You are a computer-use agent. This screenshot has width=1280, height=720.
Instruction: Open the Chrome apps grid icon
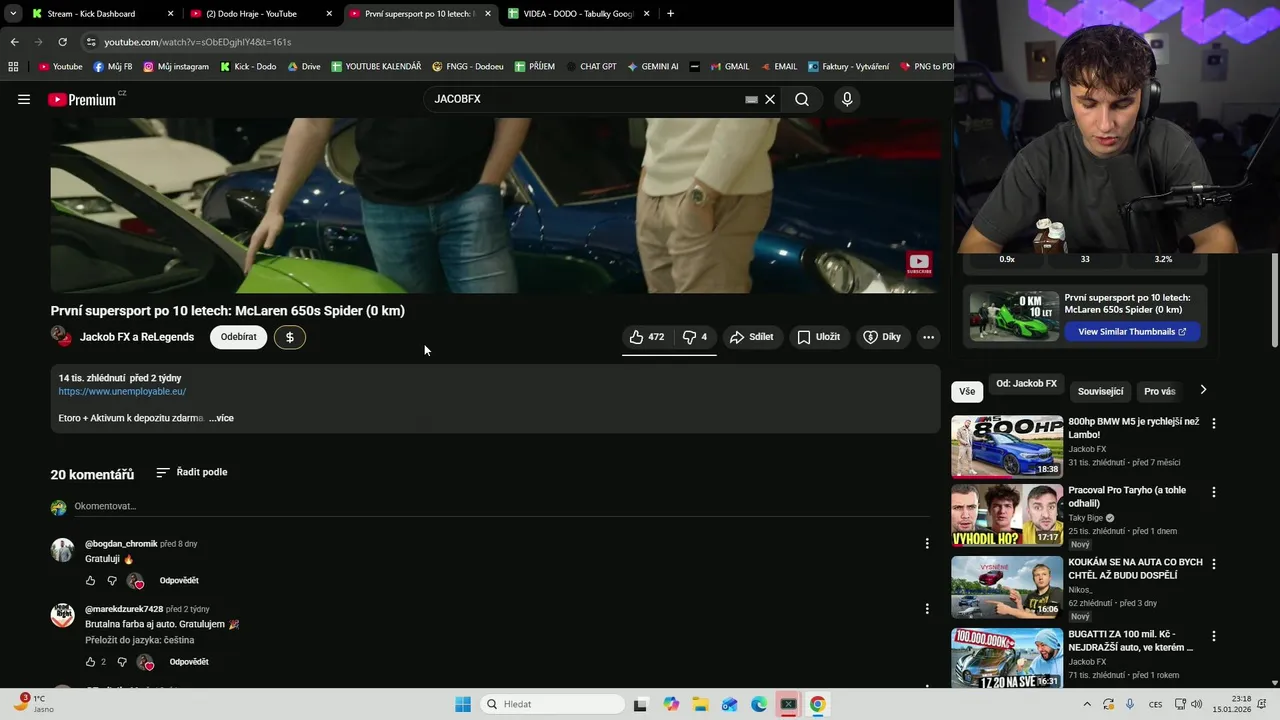(13, 67)
